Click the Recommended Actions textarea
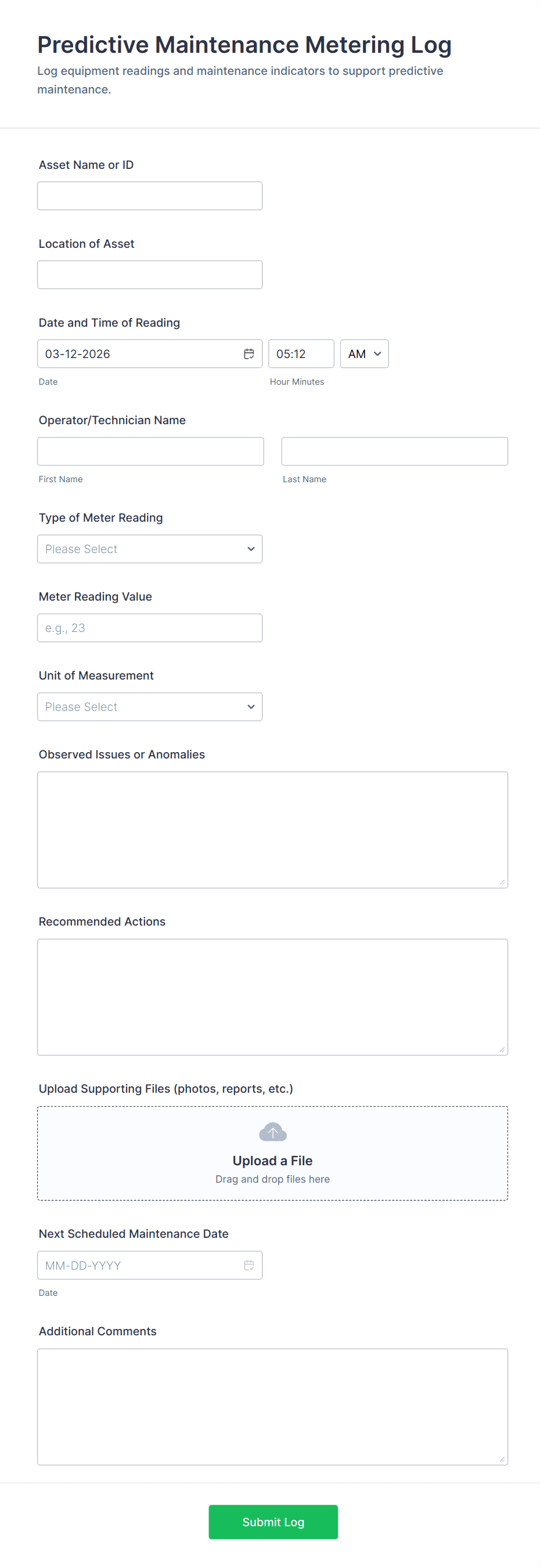 [272, 996]
